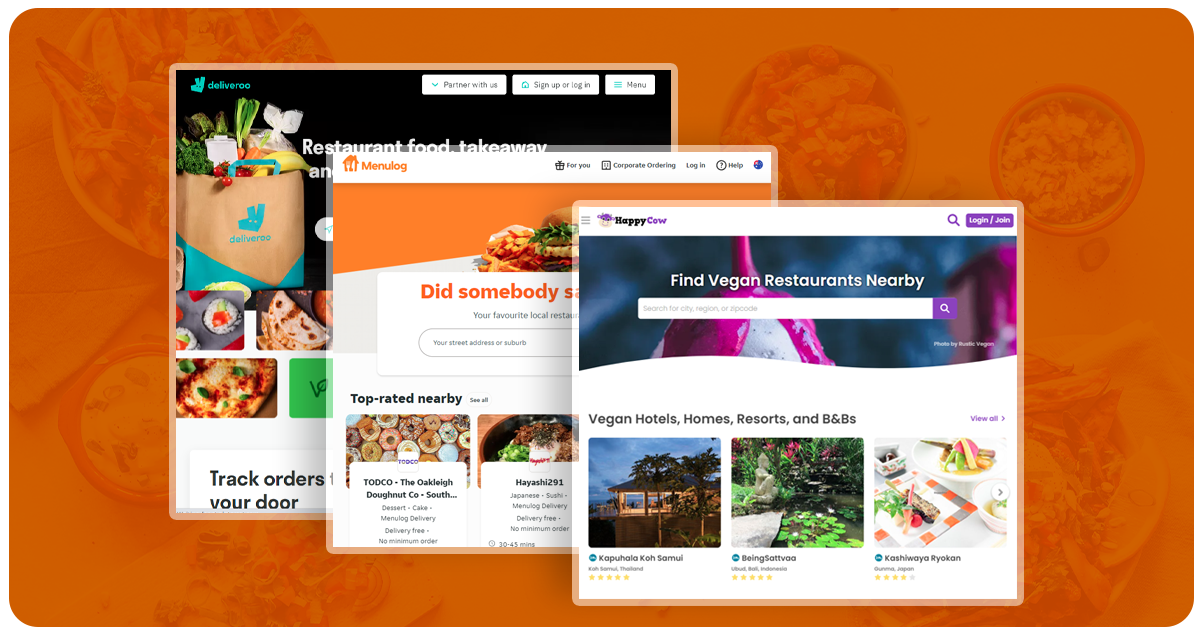Click the Sign up or log in button
The height and width of the screenshot is (634, 1202).
tap(556, 85)
